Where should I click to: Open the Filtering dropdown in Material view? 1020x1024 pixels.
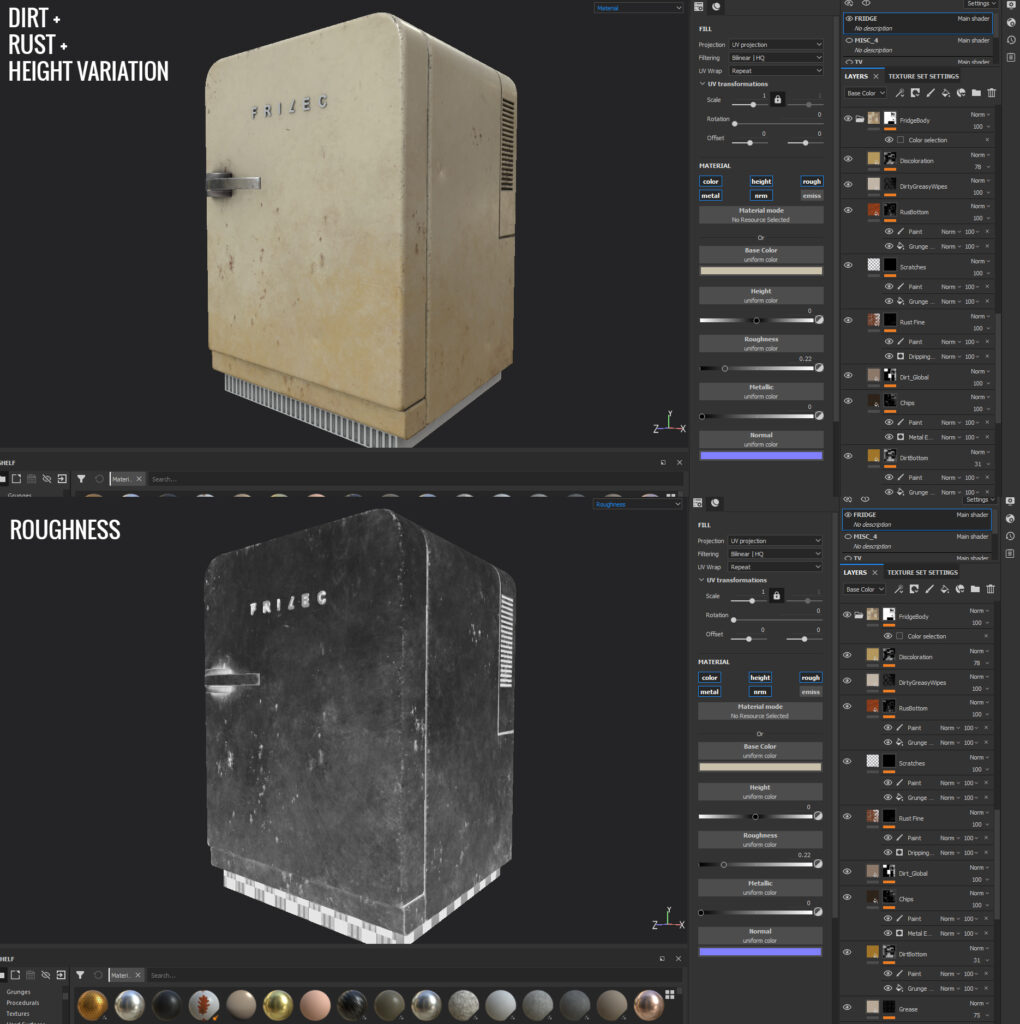pos(776,57)
